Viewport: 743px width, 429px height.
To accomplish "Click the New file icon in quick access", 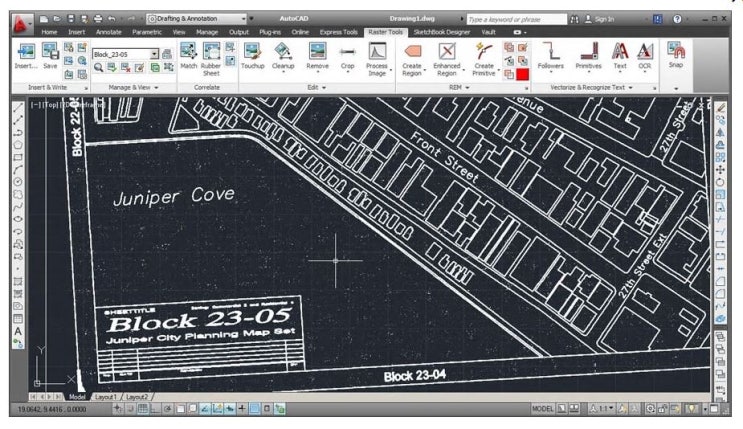I will [x=44, y=19].
